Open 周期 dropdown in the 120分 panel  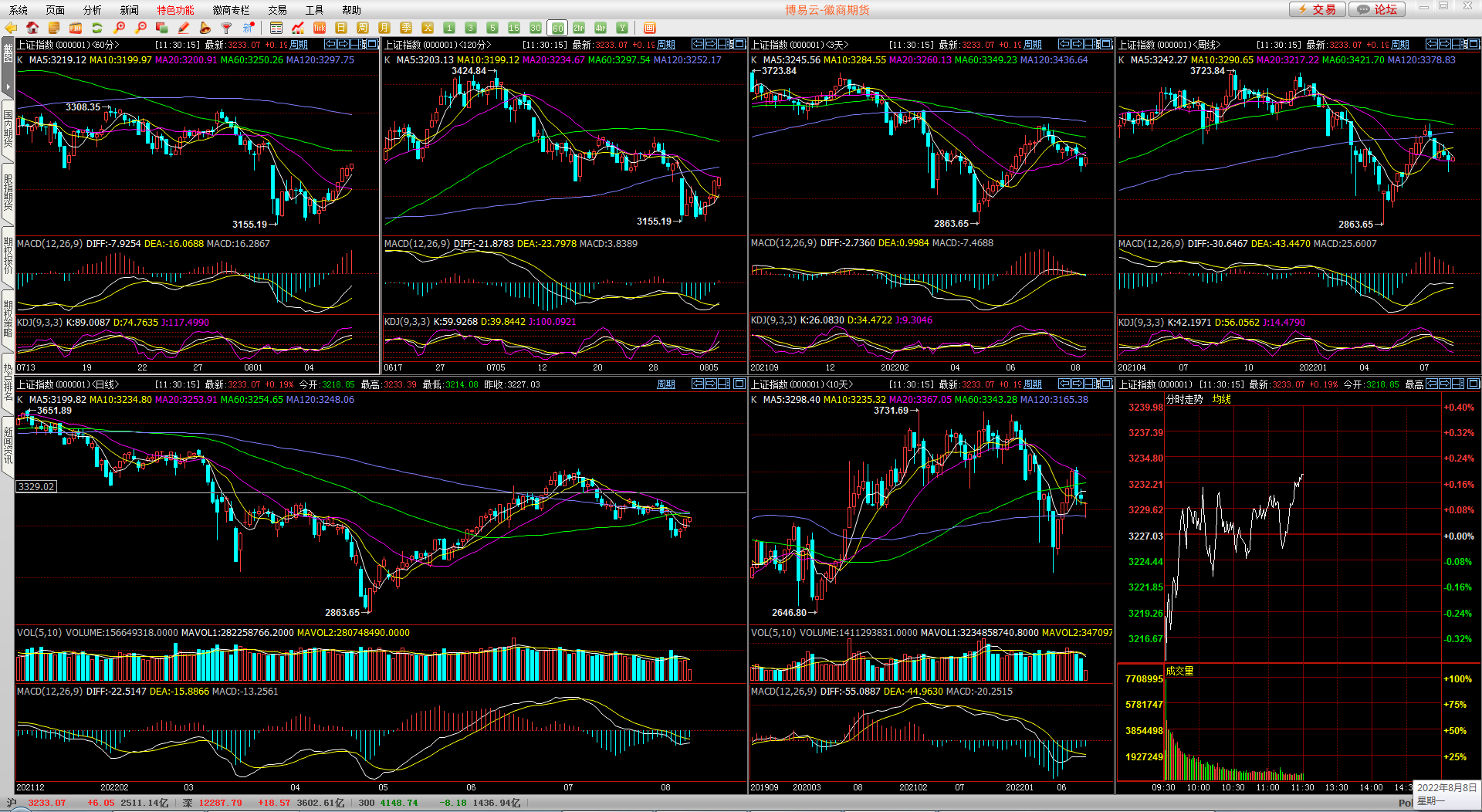click(x=666, y=45)
